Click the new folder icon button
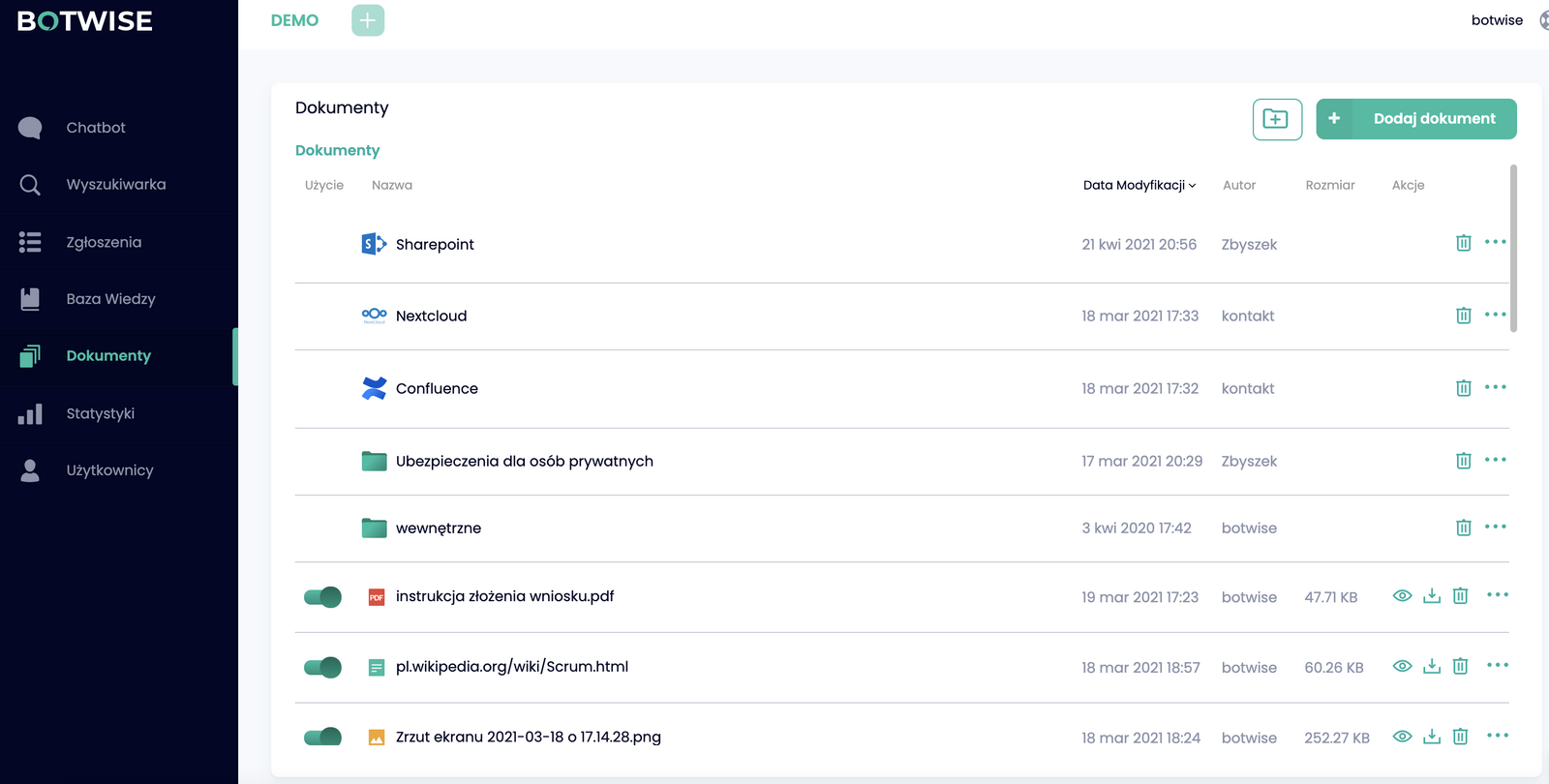Viewport: 1549px width, 784px height. point(1276,119)
